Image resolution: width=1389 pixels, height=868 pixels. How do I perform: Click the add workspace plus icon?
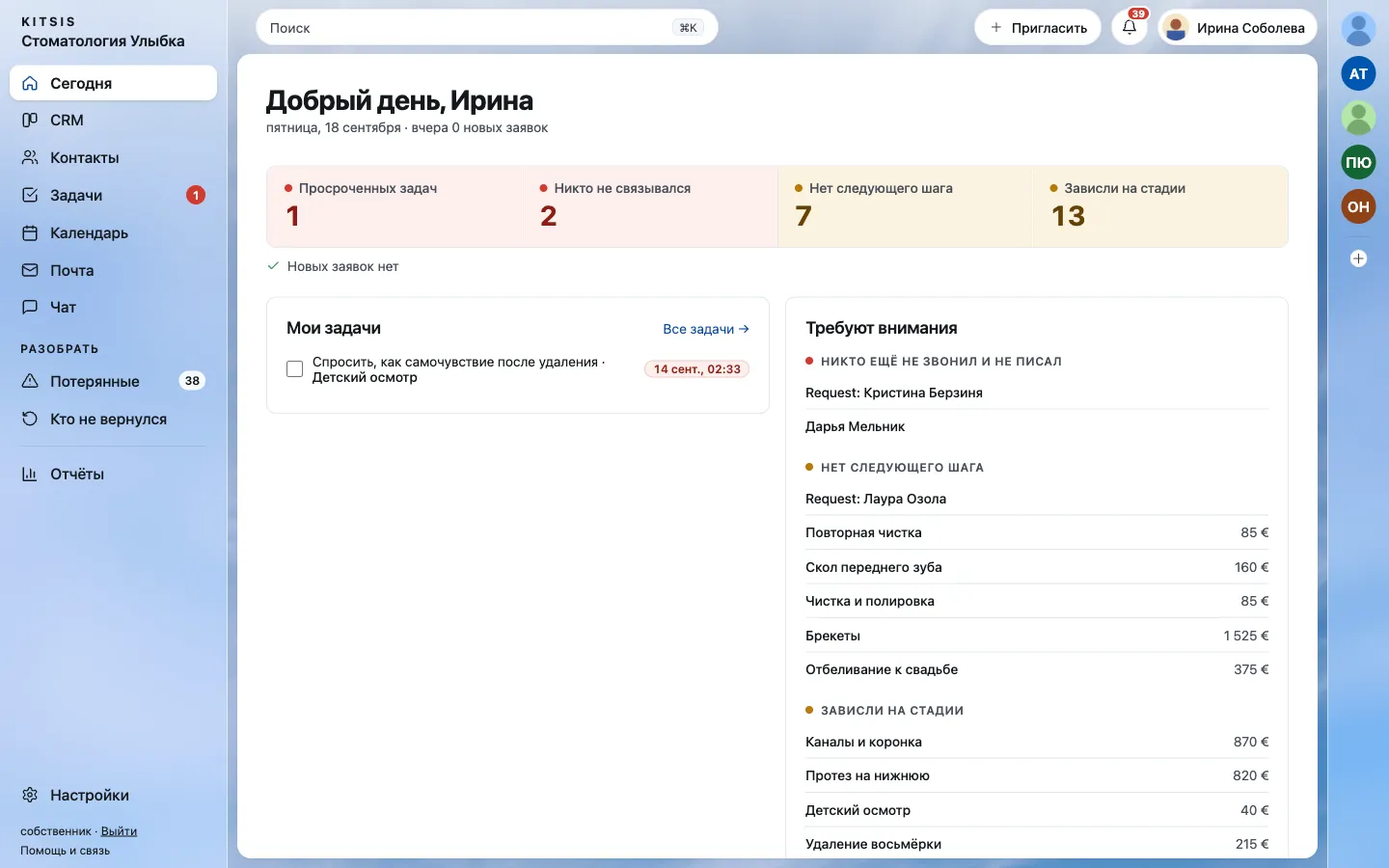click(x=1358, y=258)
